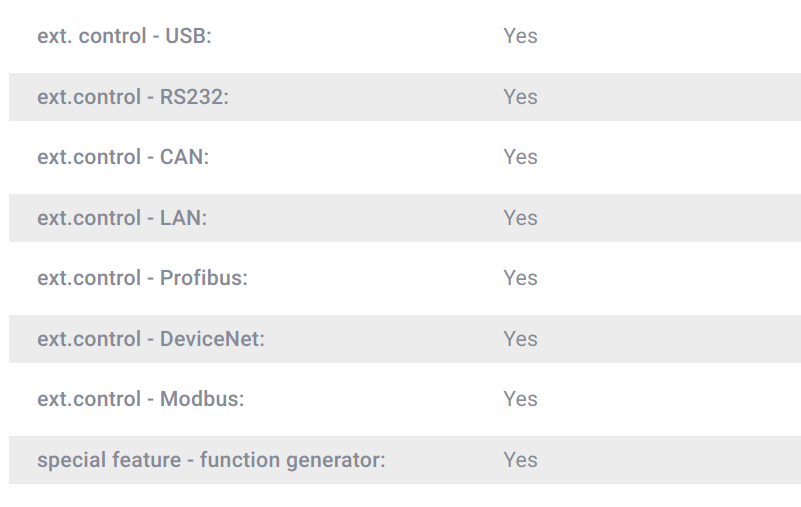The height and width of the screenshot is (507, 801).
Task: Click the 'ext.control - CAN:' label
Action: [123, 157]
